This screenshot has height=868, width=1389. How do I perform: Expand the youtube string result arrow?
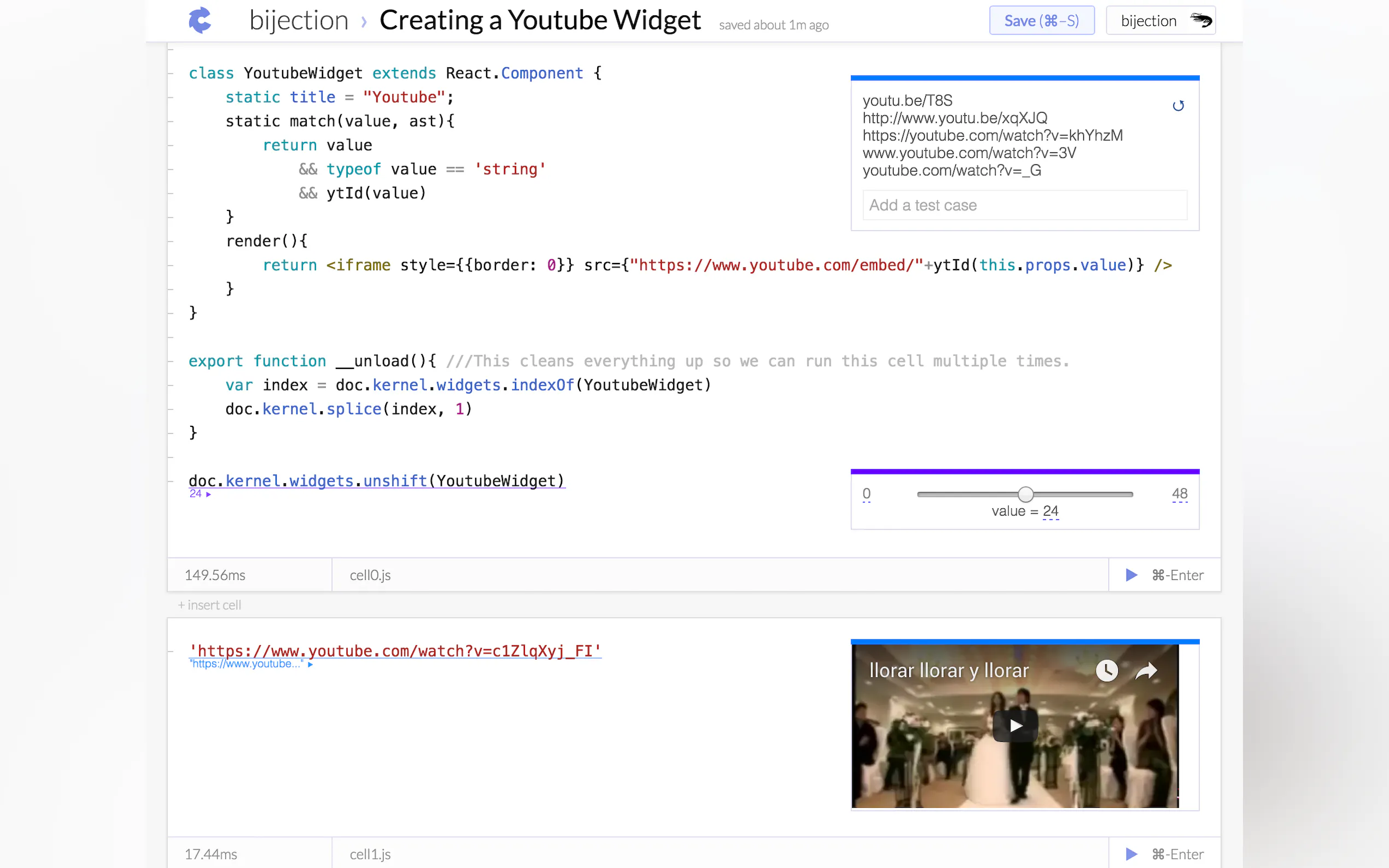311,664
